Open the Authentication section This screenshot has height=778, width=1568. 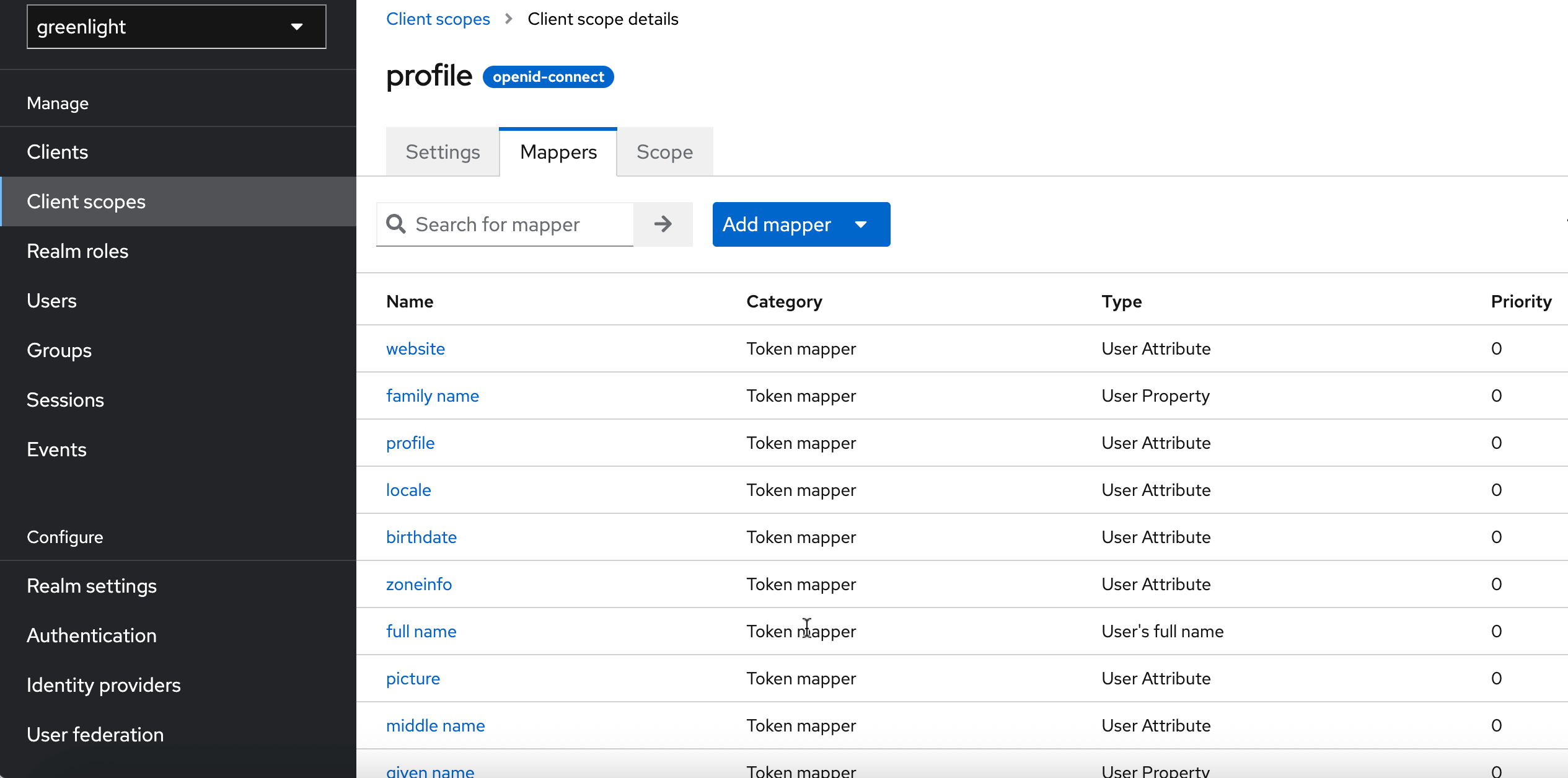point(91,635)
